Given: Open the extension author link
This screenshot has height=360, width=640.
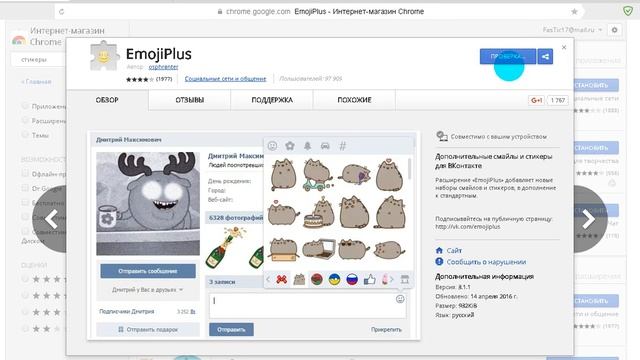Looking at the screenshot, I should (163, 67).
